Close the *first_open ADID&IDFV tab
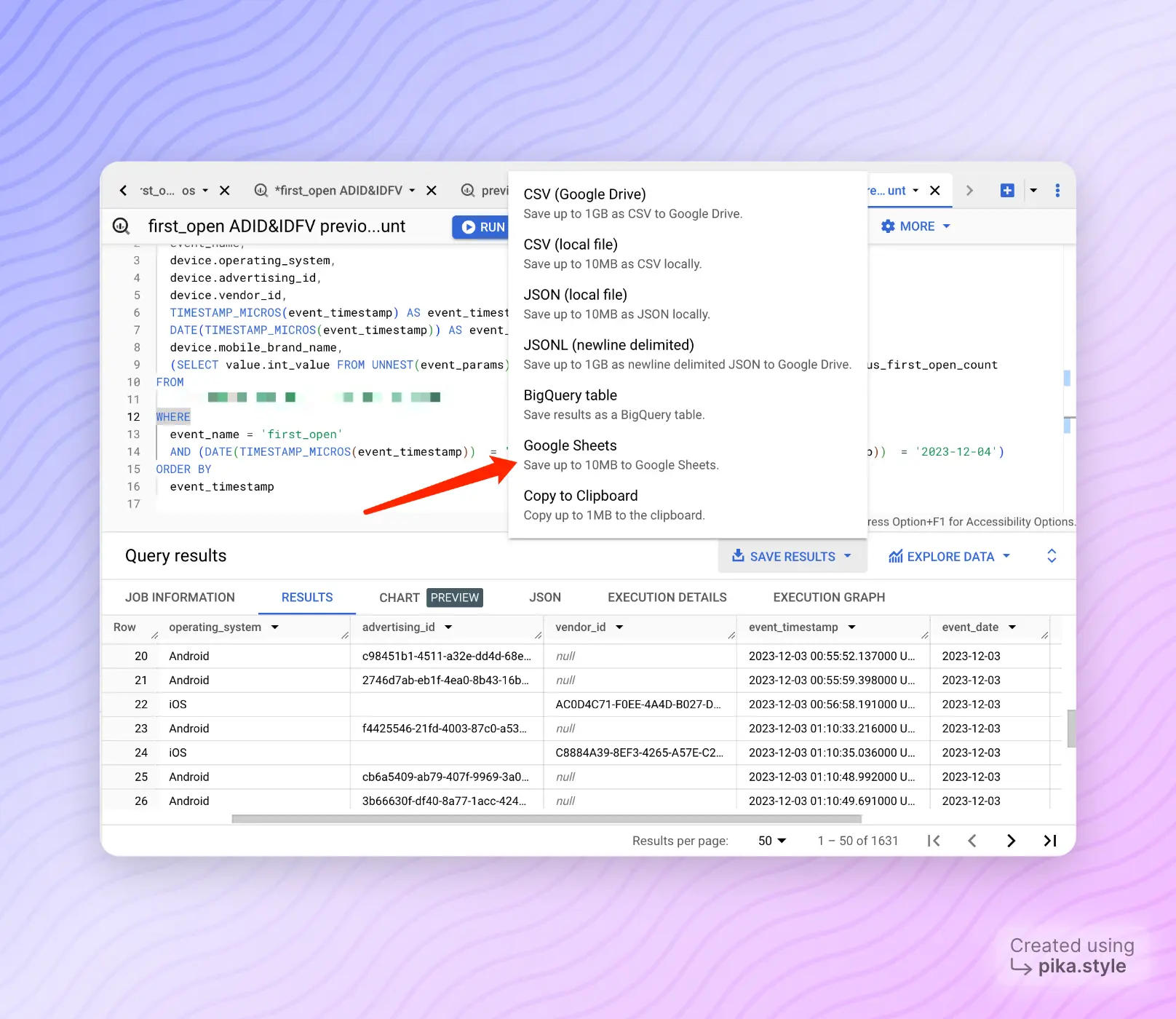This screenshot has height=1019, width=1176. pyautogui.click(x=432, y=191)
